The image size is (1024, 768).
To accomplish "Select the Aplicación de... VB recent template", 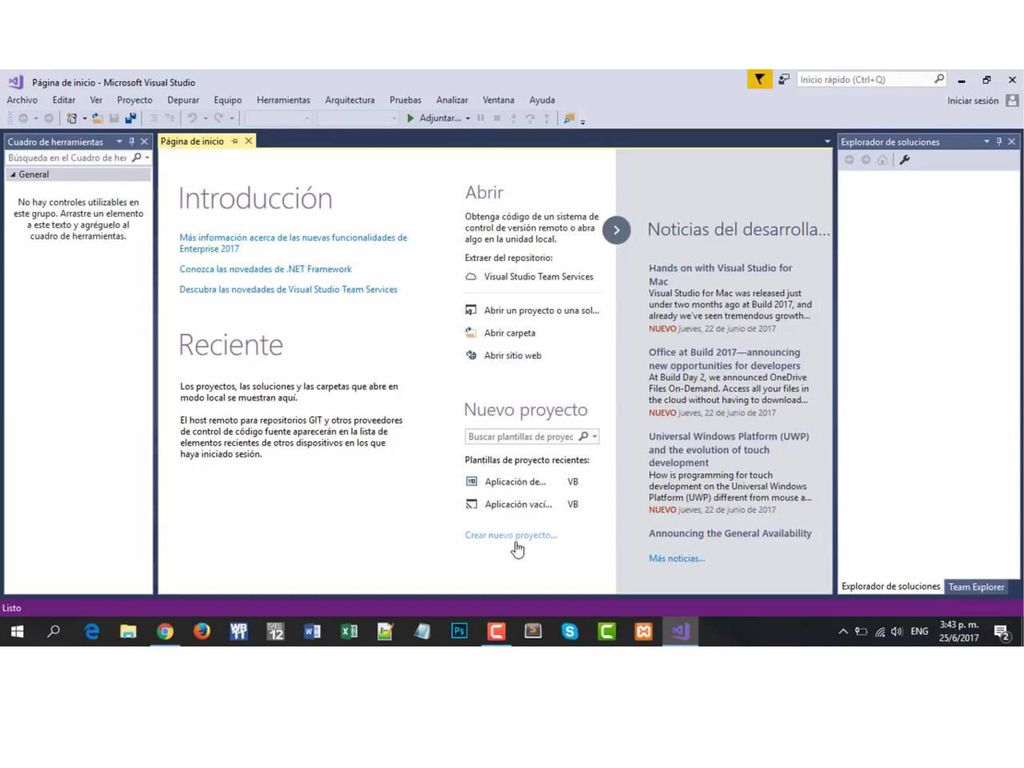I will 522,482.
